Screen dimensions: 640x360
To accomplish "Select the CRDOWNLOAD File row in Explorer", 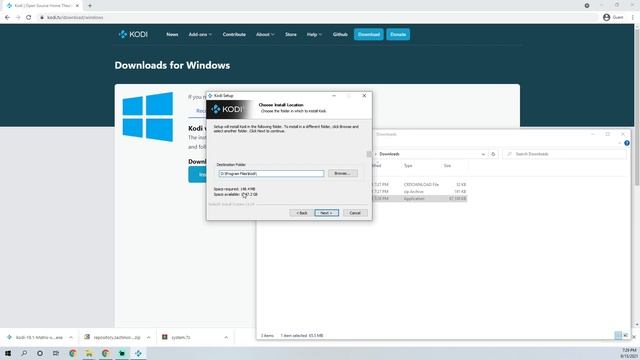I will click(x=420, y=184).
